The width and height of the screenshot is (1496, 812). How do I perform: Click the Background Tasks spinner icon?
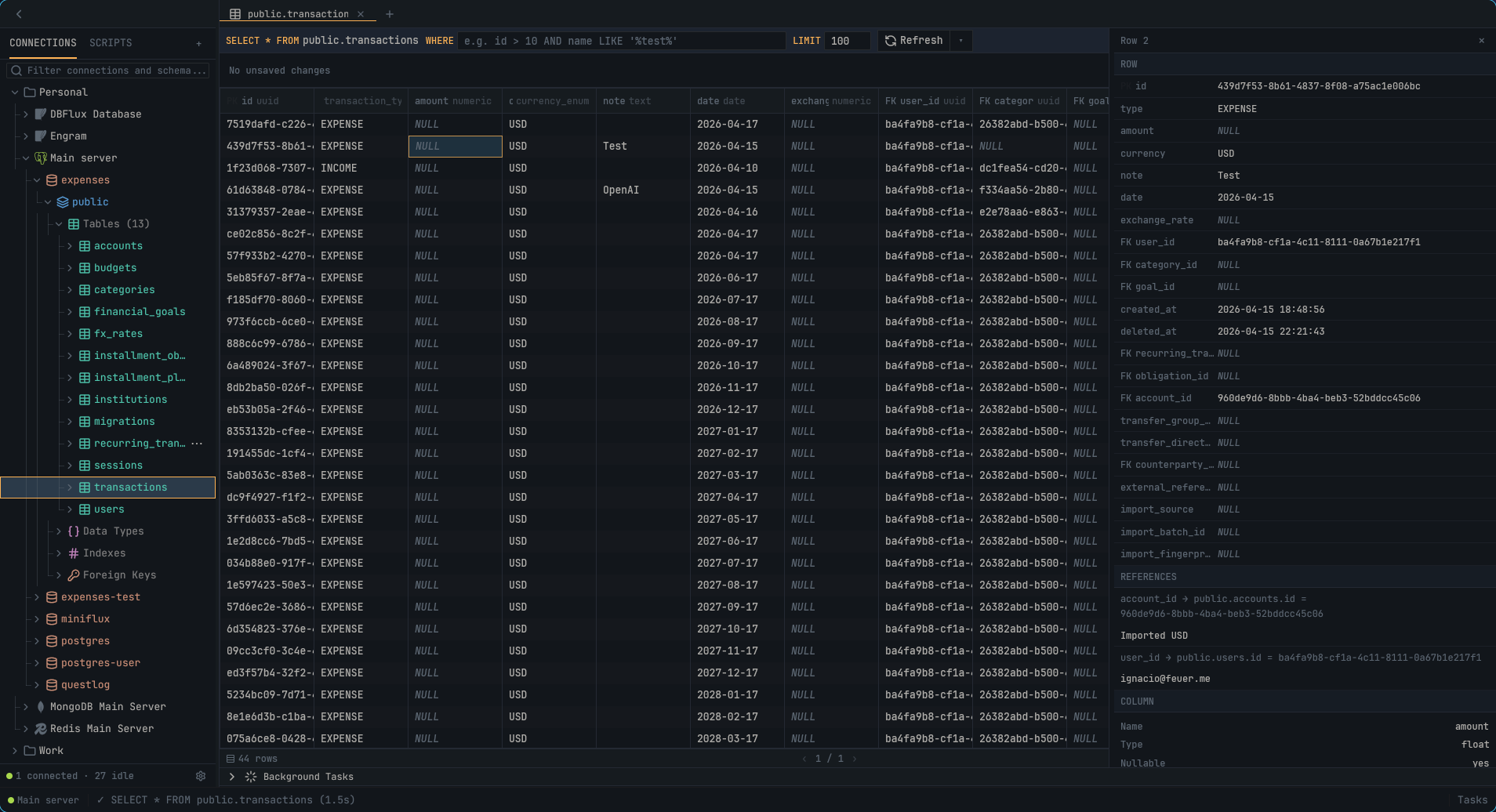(x=251, y=777)
